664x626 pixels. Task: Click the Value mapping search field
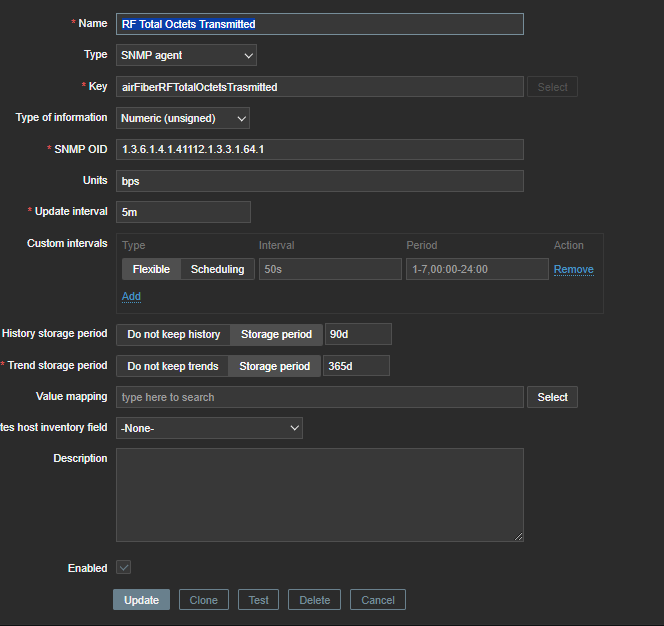coord(319,397)
